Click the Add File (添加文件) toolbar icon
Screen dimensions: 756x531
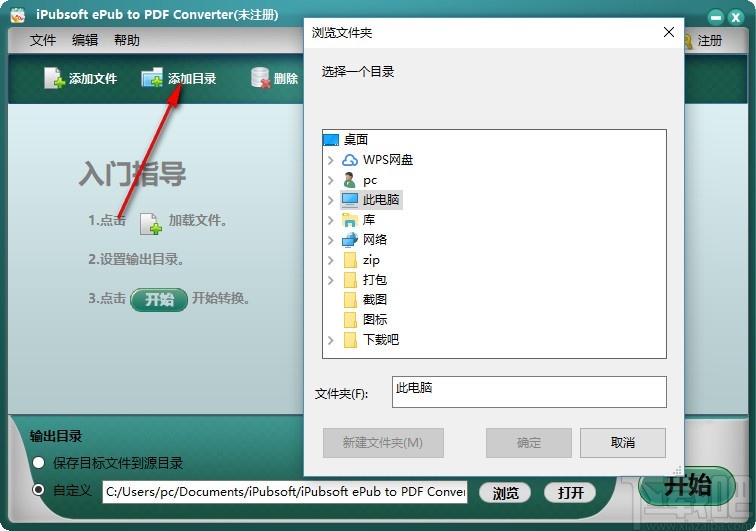[54, 78]
